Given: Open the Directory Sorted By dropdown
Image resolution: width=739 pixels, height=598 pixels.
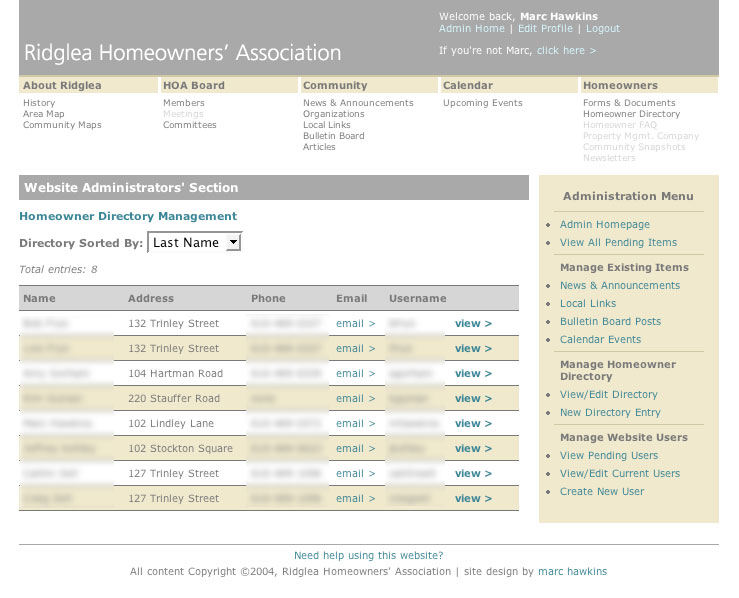Looking at the screenshot, I should pos(195,242).
